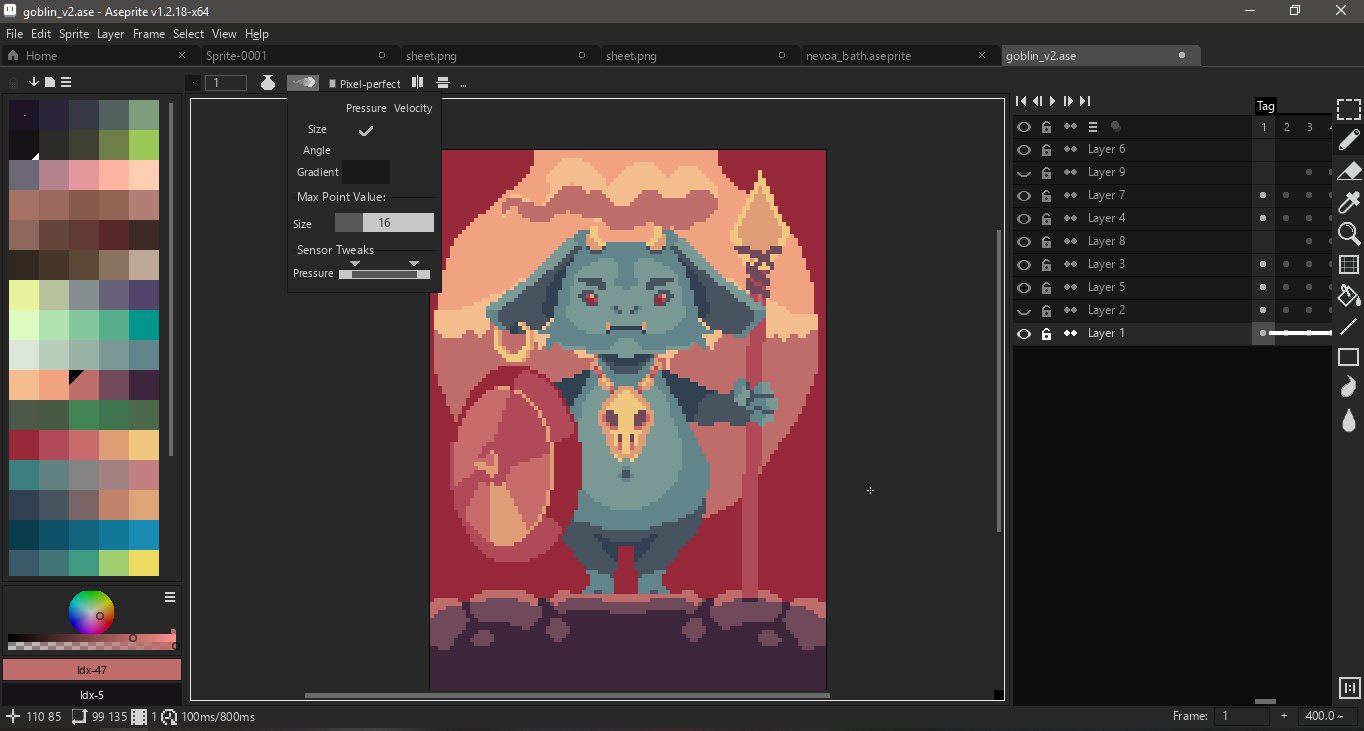1364x731 pixels.
Task: Pick a hue on the color wheel
Action: coord(91,613)
